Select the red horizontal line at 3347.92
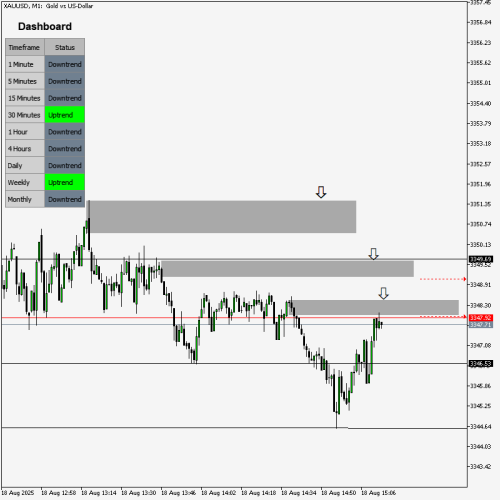 pyautogui.click(x=234, y=318)
